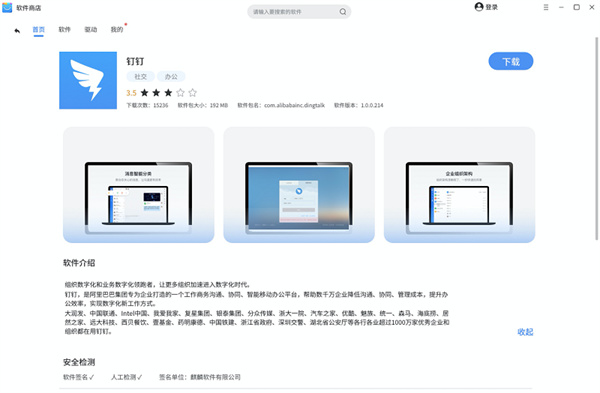Click the fourth rating star
Screen dimensions: 600x393
coord(181,93)
